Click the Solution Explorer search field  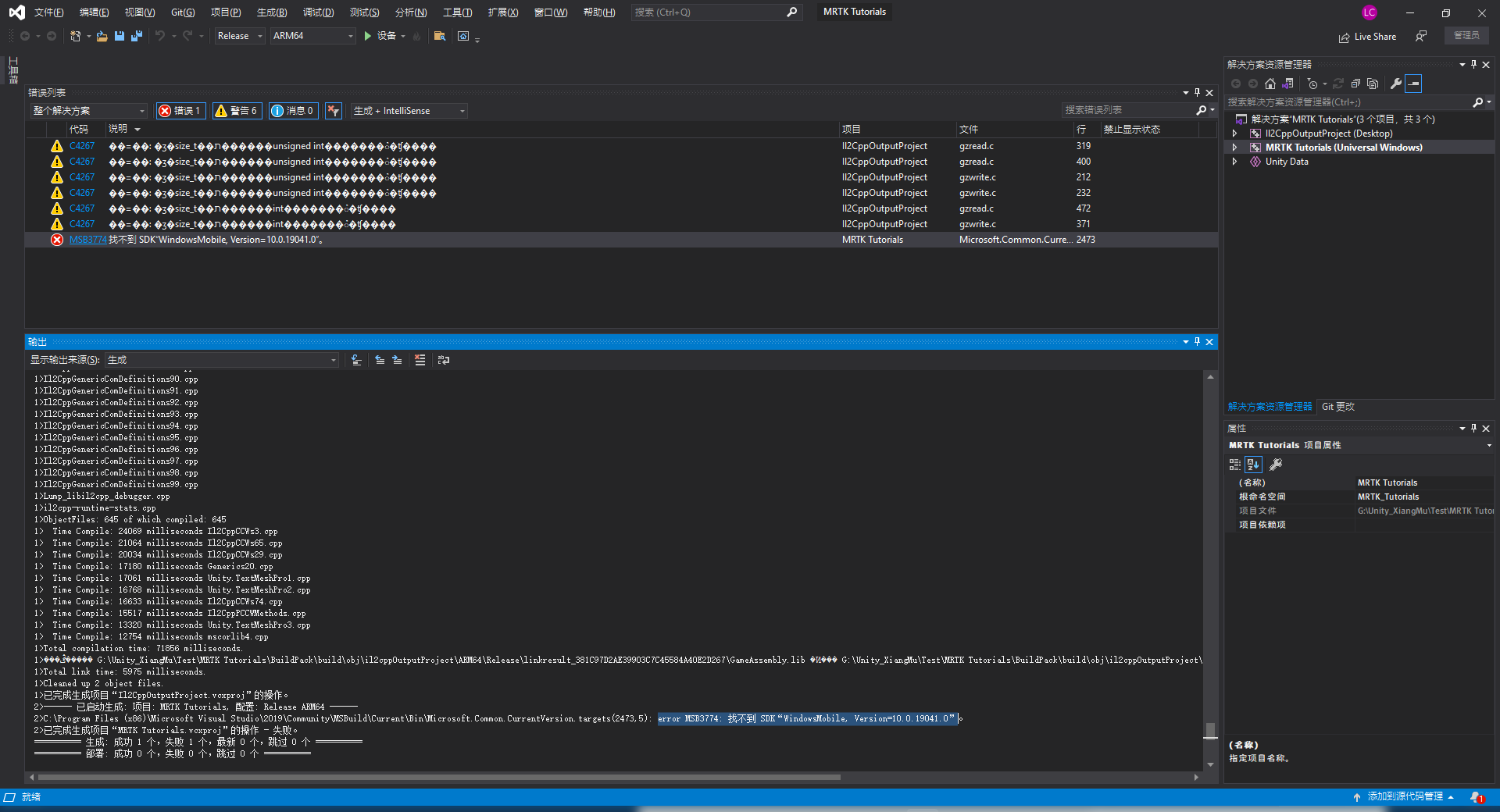pos(1348,102)
